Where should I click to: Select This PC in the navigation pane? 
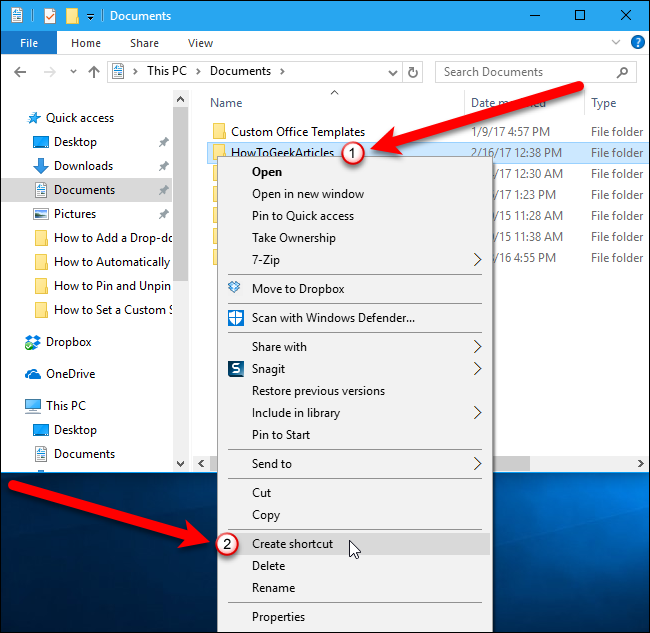pyautogui.click(x=66, y=406)
